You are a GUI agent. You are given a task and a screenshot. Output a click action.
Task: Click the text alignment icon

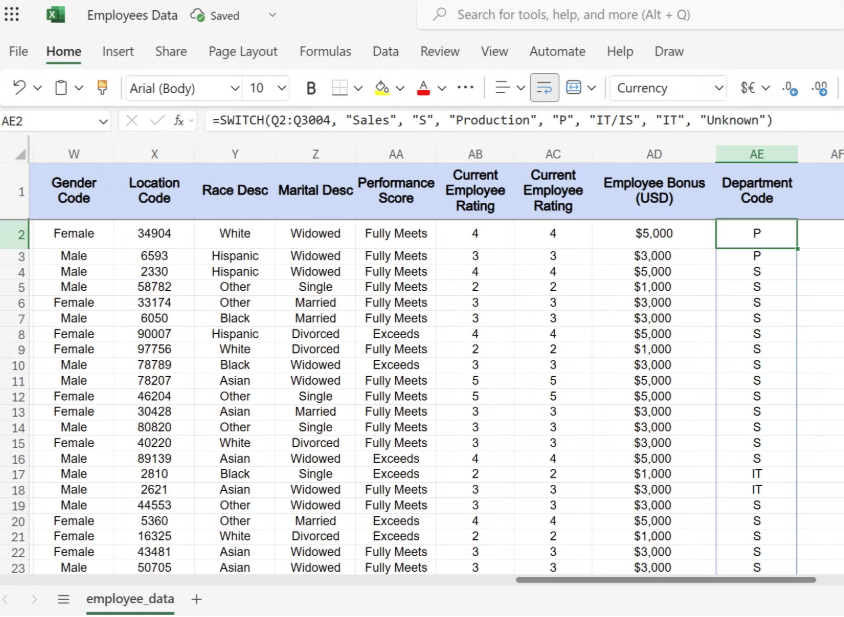(x=502, y=87)
